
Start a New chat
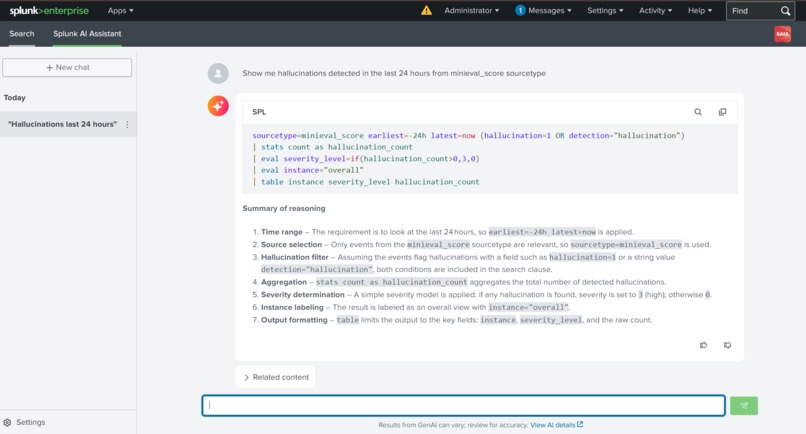pos(67,67)
